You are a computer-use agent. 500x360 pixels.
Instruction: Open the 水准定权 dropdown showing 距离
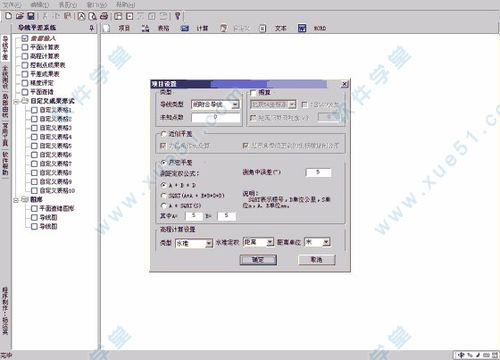tap(270, 242)
